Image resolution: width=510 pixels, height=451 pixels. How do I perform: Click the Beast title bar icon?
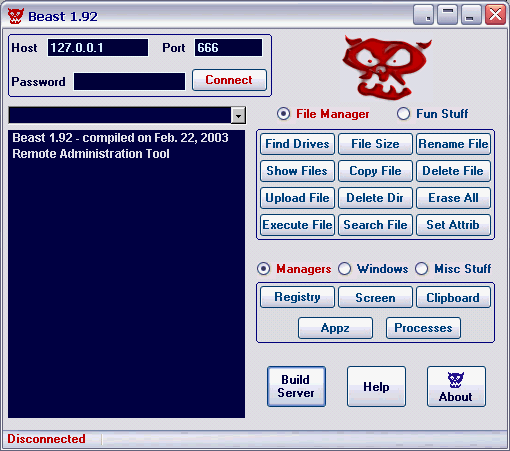(x=16, y=16)
